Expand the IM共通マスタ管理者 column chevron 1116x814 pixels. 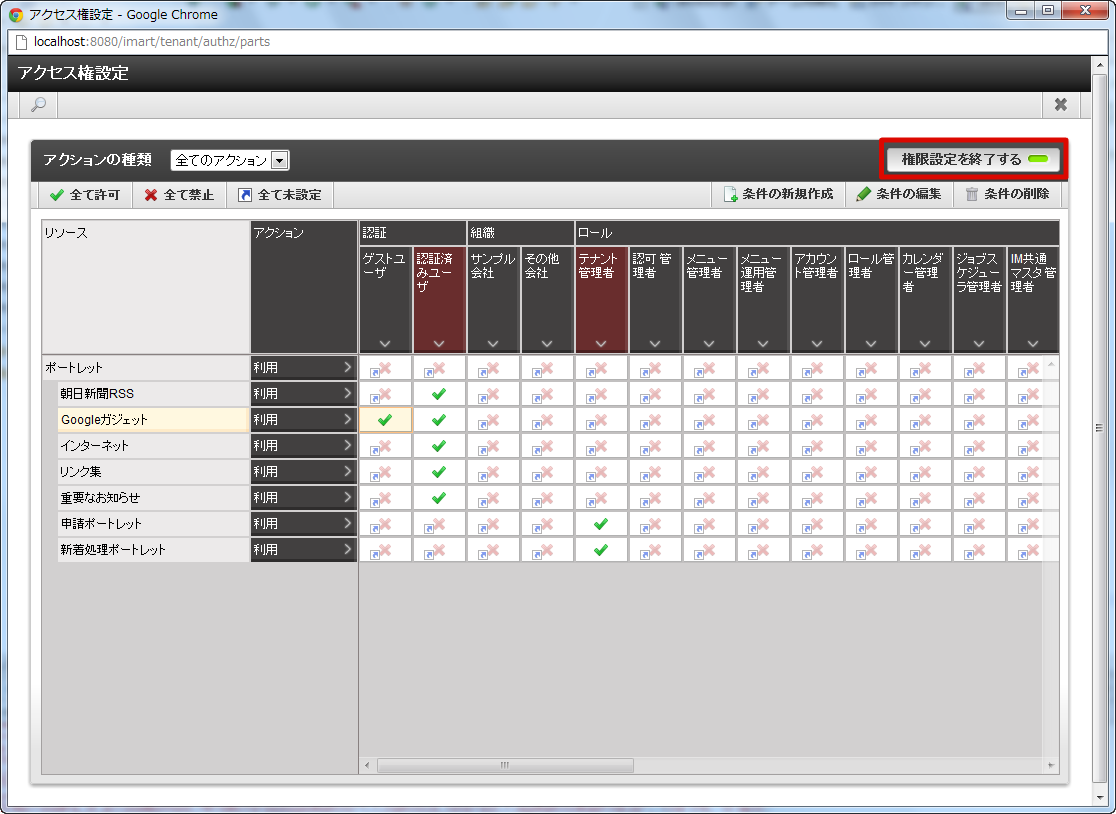click(1033, 344)
